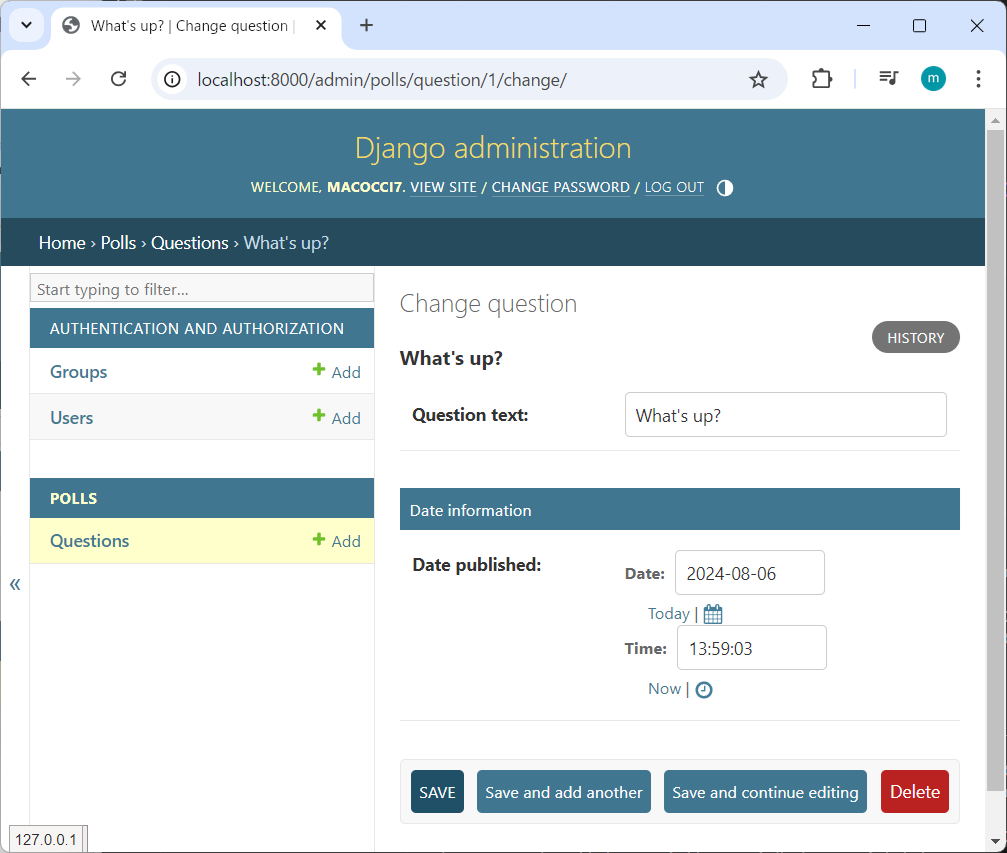1007x853 pixels.
Task: Open the clock time picker icon
Action: coord(704,689)
